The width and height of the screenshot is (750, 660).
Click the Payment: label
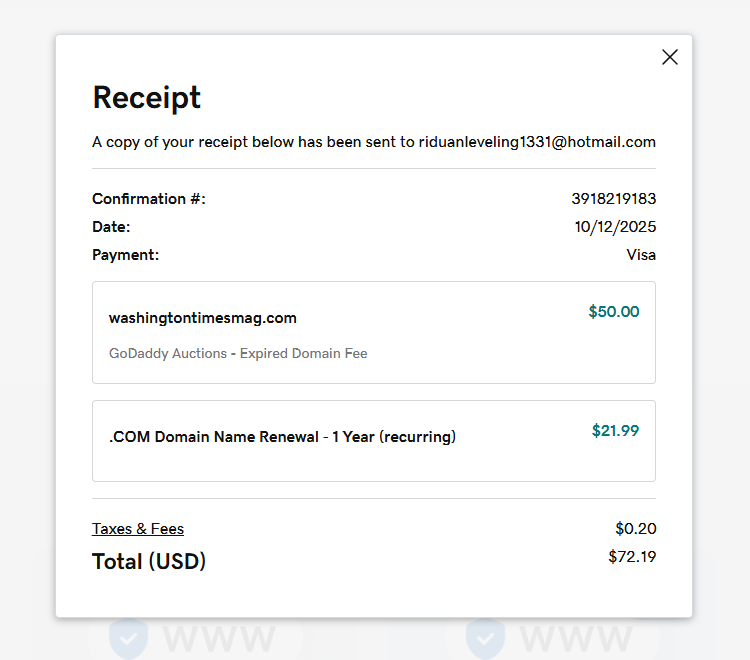[126, 255]
